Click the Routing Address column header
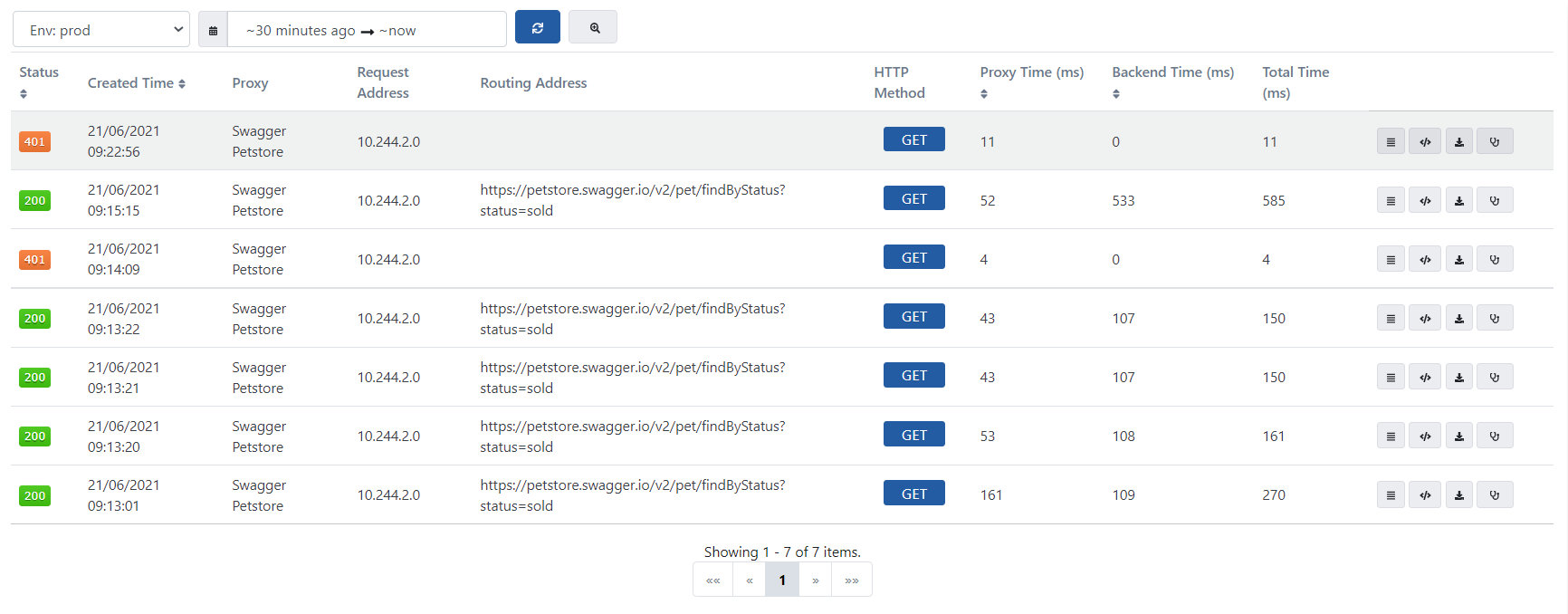The height and width of the screenshot is (614, 1568). click(533, 82)
